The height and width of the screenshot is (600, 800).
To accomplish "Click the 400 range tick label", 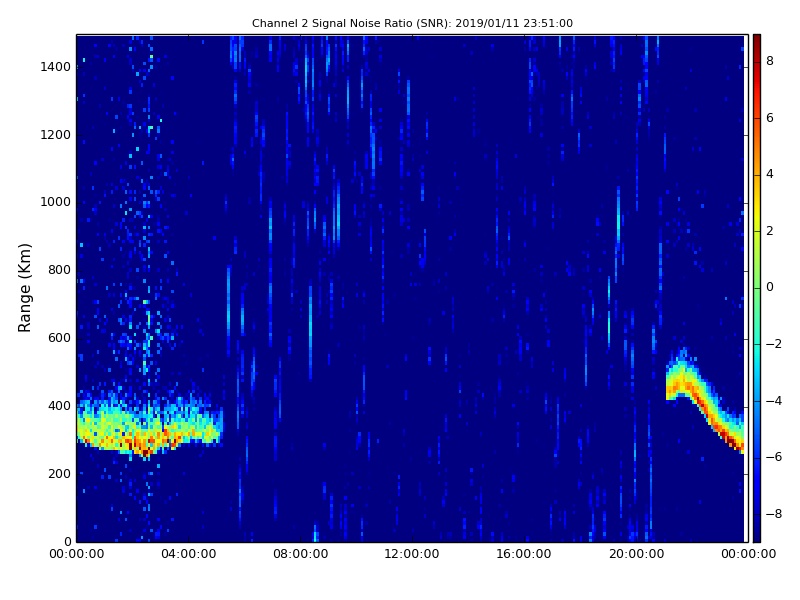I will pos(59,406).
